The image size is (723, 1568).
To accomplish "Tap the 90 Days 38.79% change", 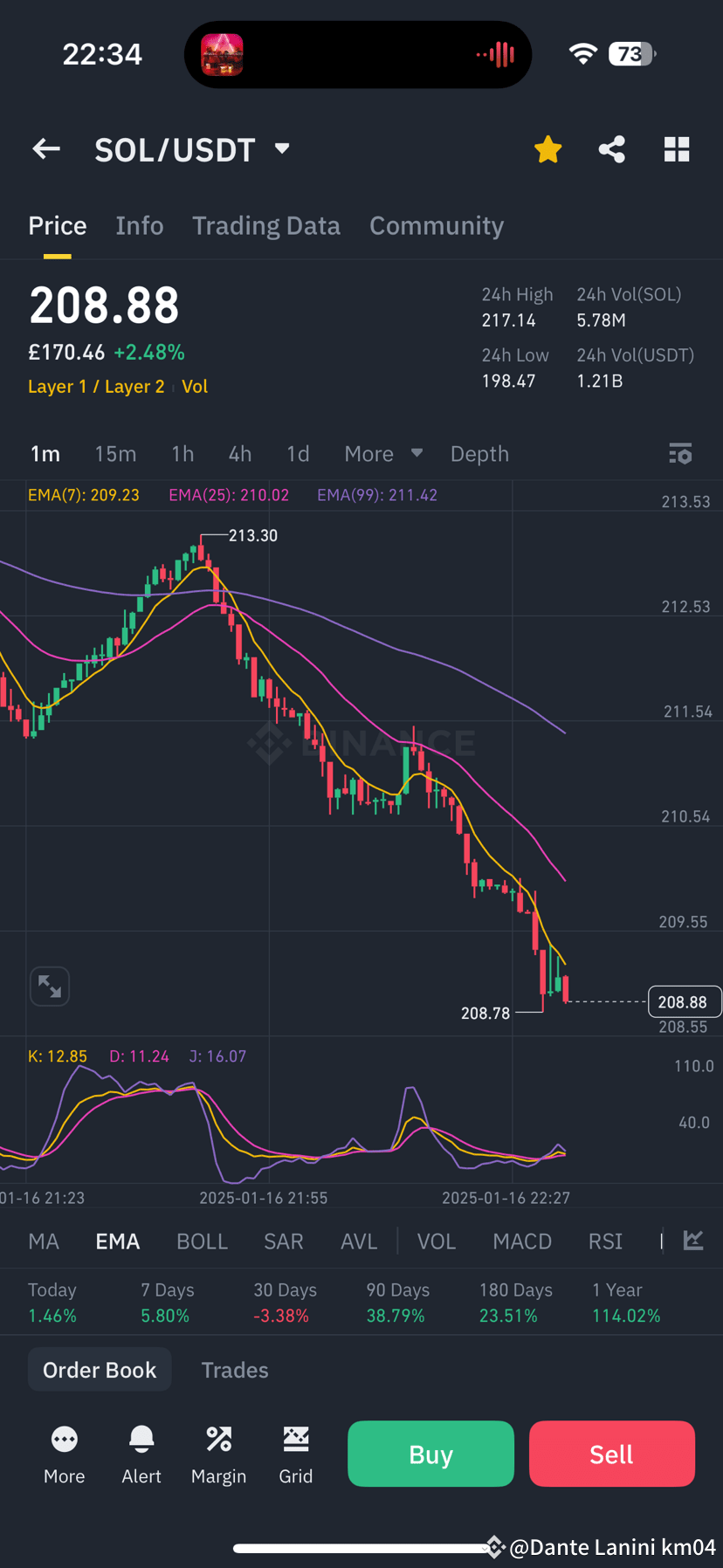I will [x=397, y=1303].
